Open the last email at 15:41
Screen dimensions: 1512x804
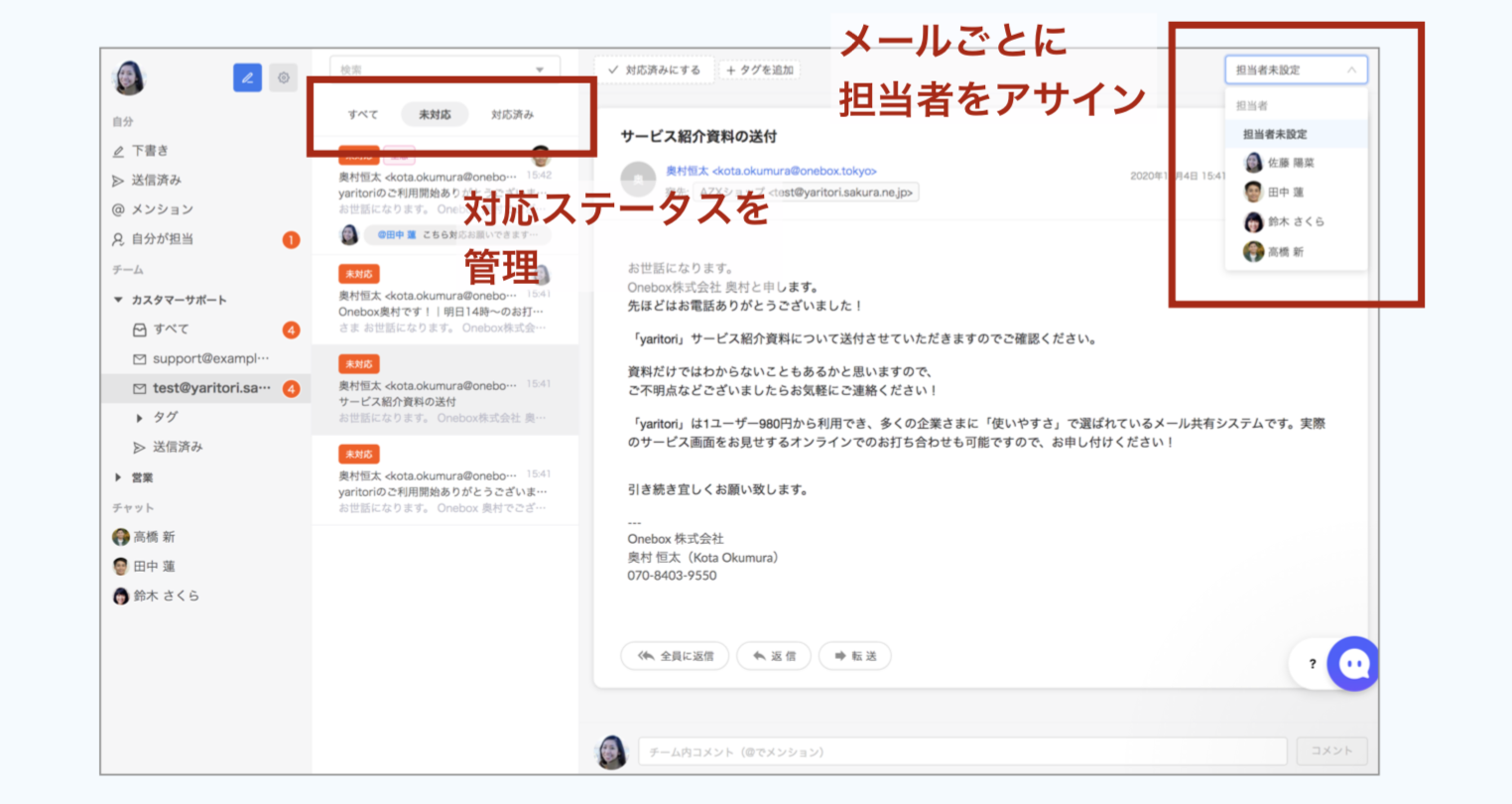[444, 480]
